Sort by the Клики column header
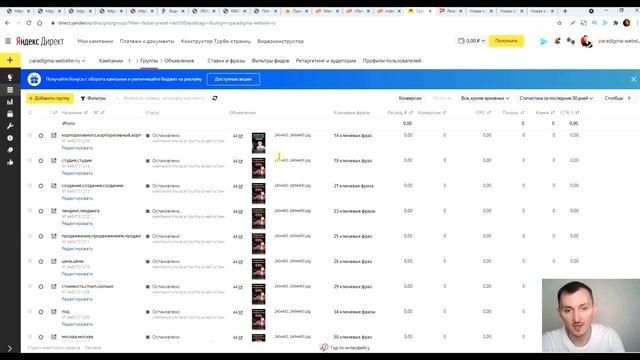This screenshot has height=360, width=640. [545, 112]
